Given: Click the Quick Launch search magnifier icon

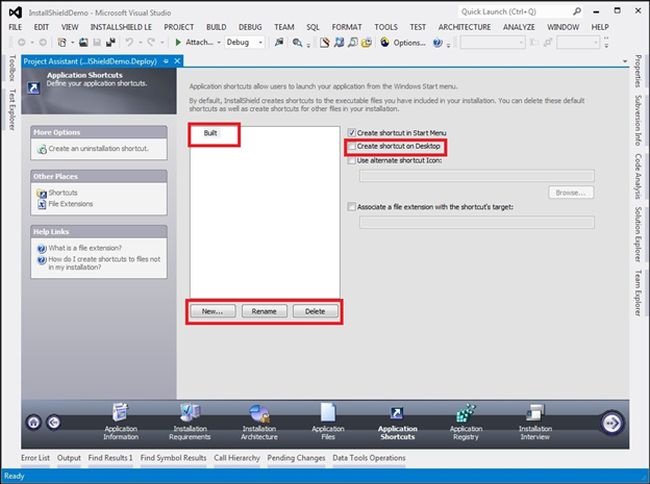Looking at the screenshot, I should 577,12.
